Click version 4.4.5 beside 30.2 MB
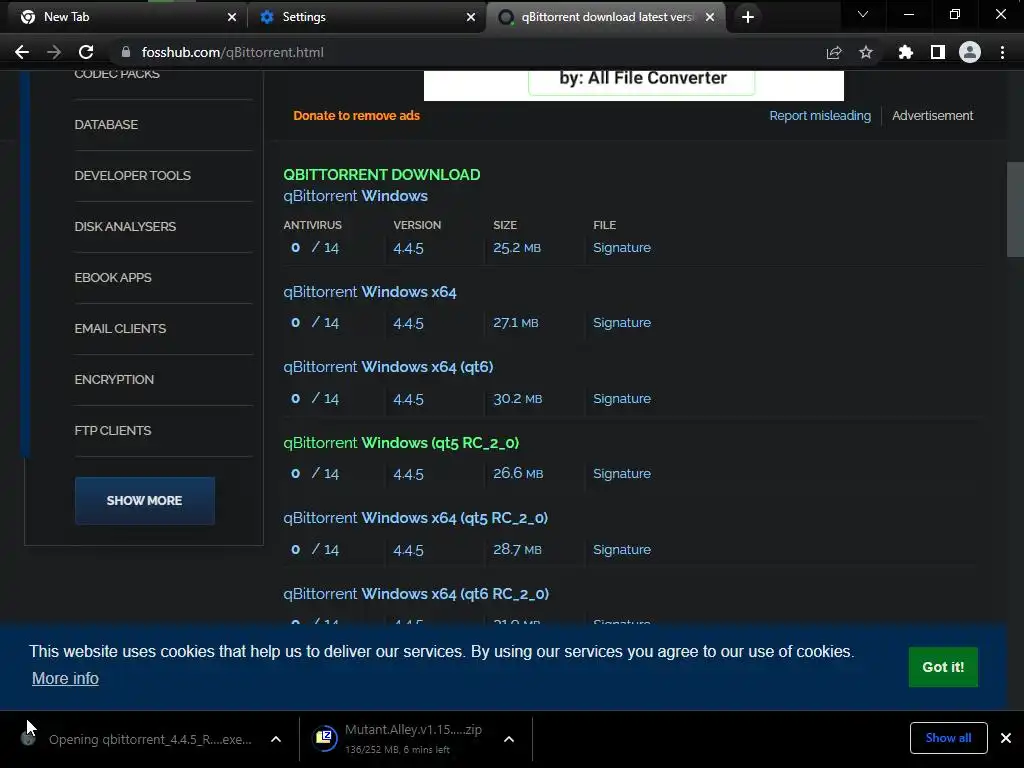1024x768 pixels. coord(408,399)
